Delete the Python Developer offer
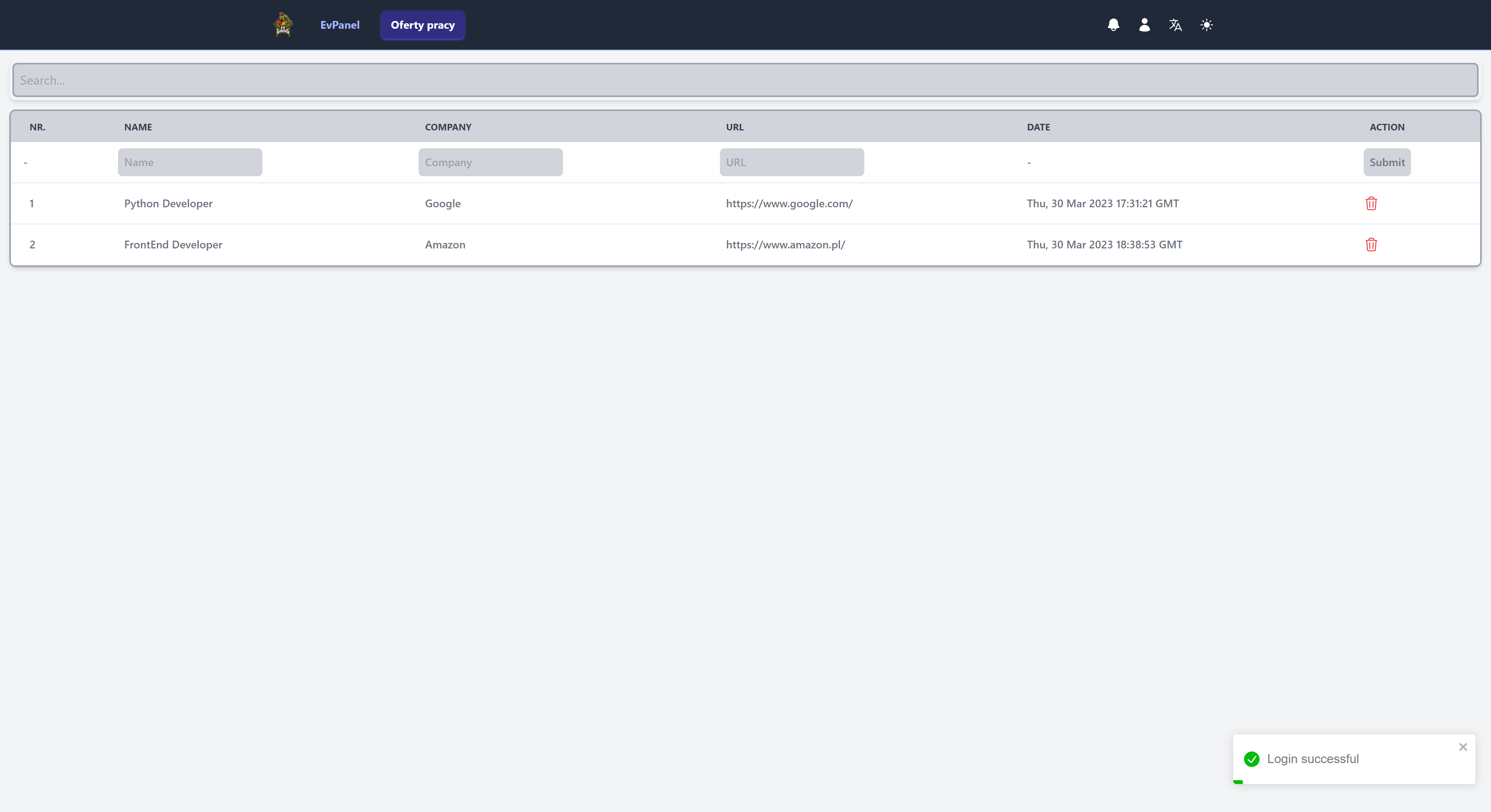Image resolution: width=1491 pixels, height=812 pixels. tap(1371, 203)
